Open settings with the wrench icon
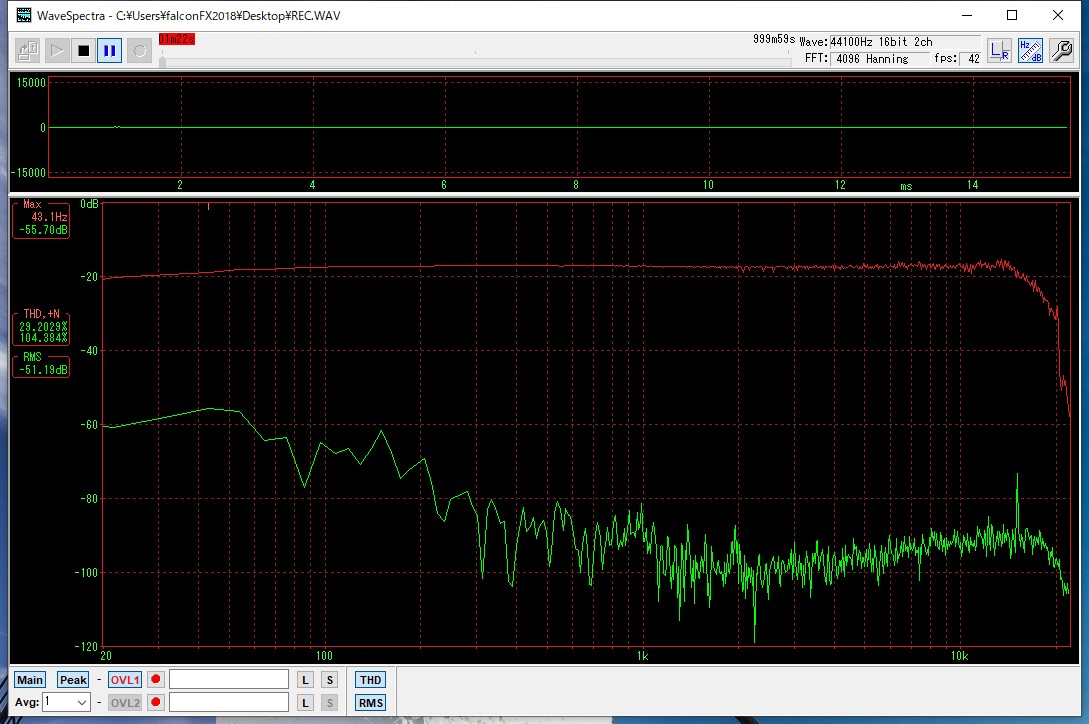 [1061, 51]
